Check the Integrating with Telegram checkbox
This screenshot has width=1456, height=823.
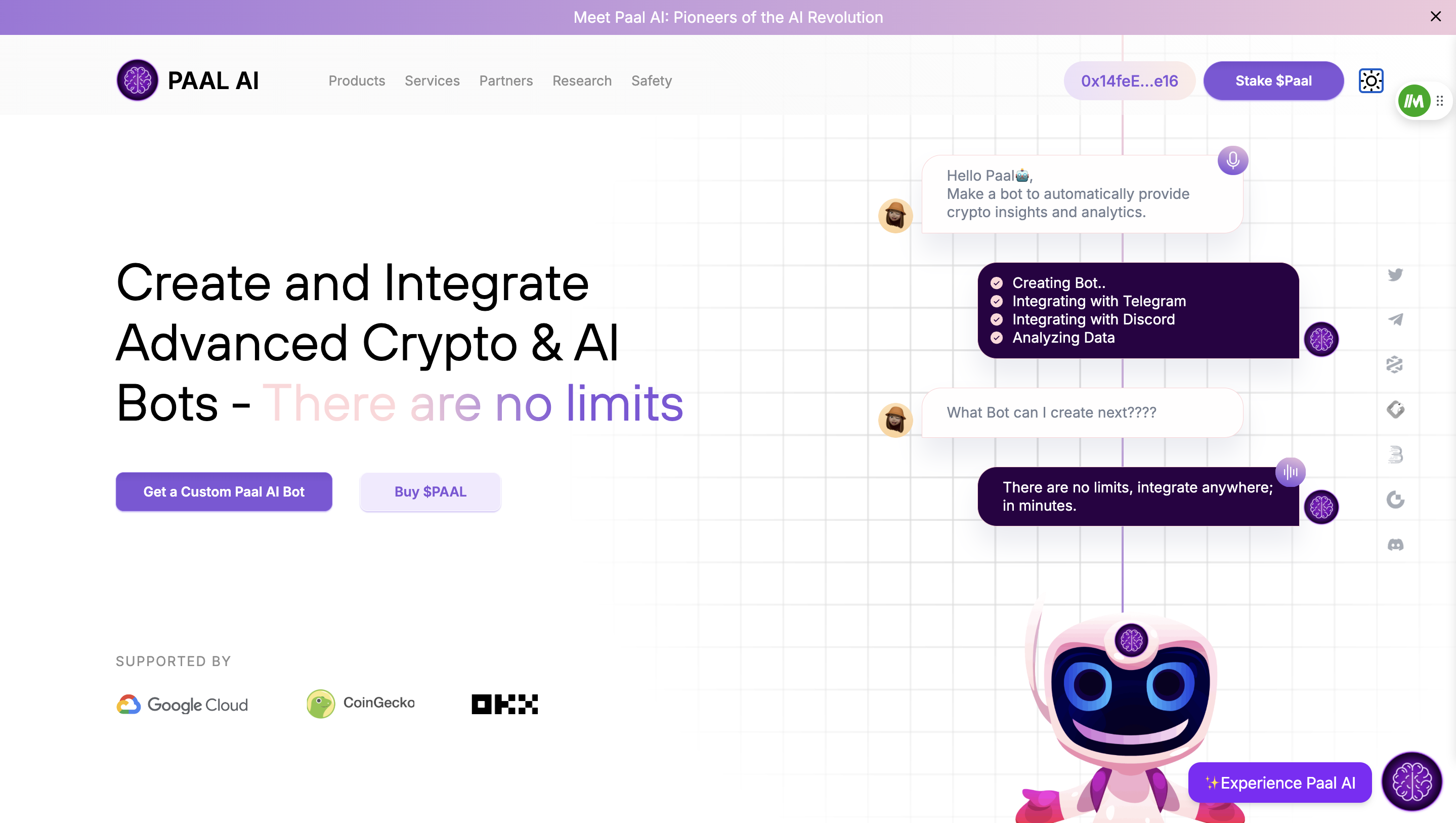click(x=997, y=301)
